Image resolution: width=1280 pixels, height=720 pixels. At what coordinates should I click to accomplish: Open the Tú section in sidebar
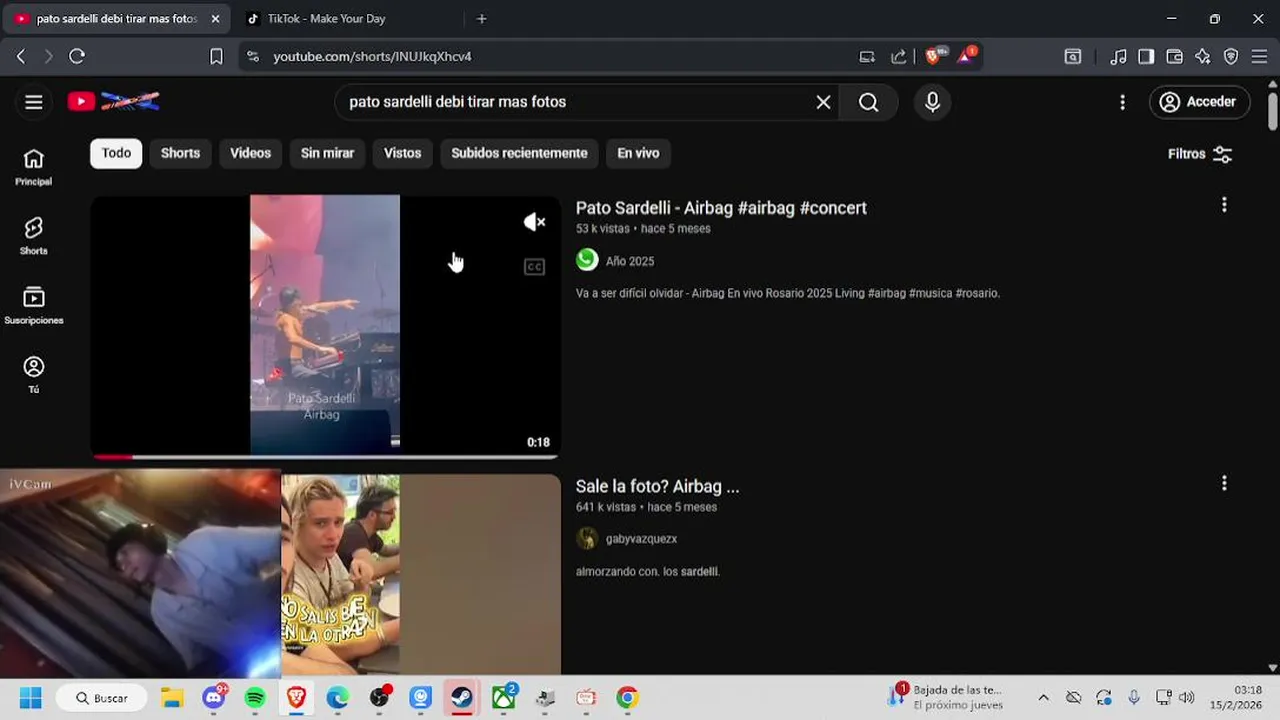click(x=34, y=375)
